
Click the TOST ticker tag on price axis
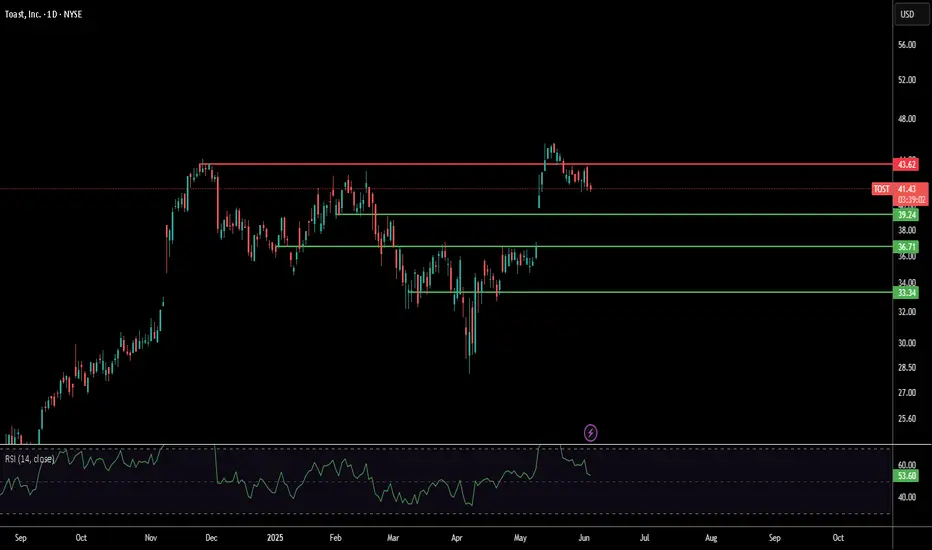[x=881, y=189]
